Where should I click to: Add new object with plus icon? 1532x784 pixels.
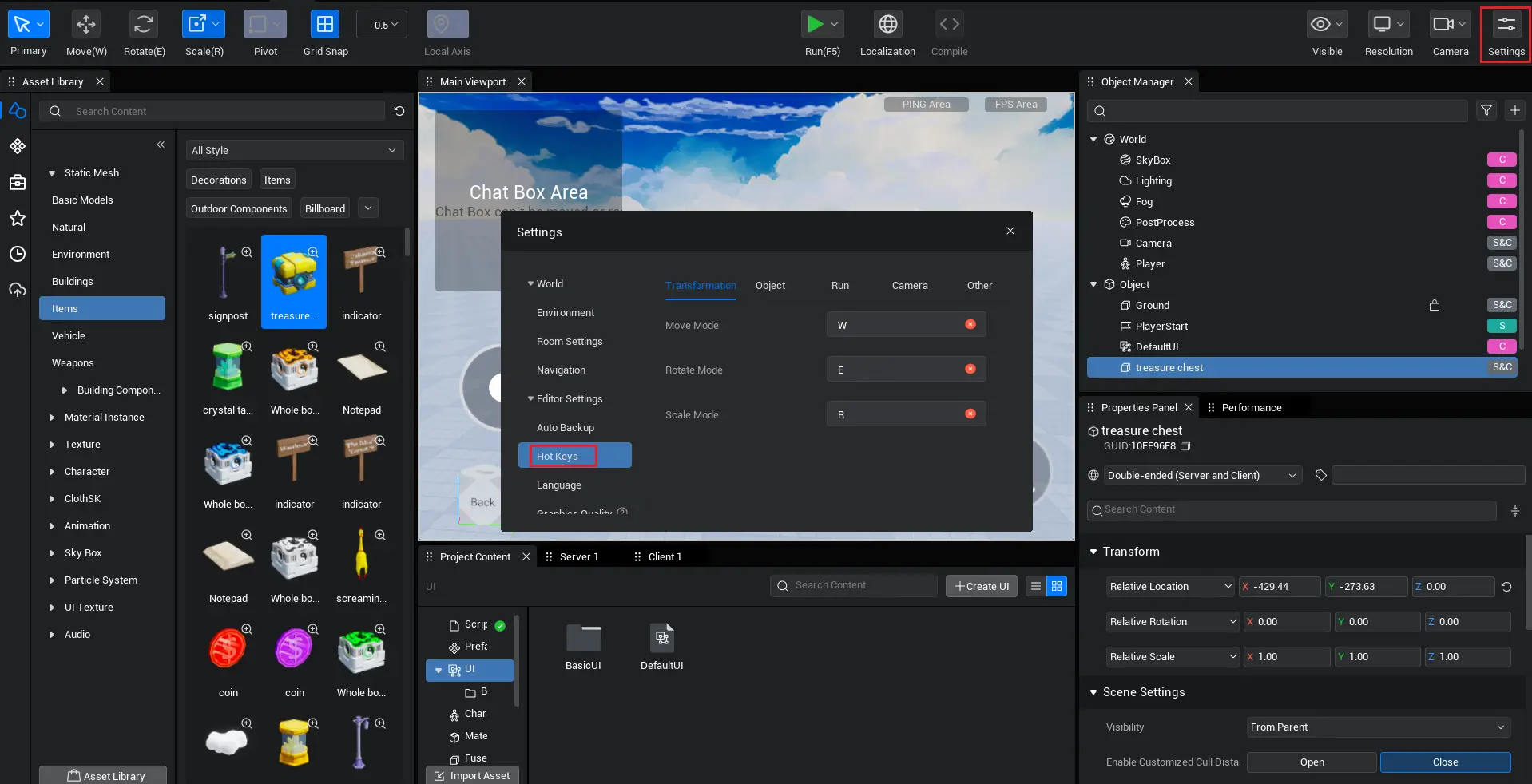(1514, 110)
